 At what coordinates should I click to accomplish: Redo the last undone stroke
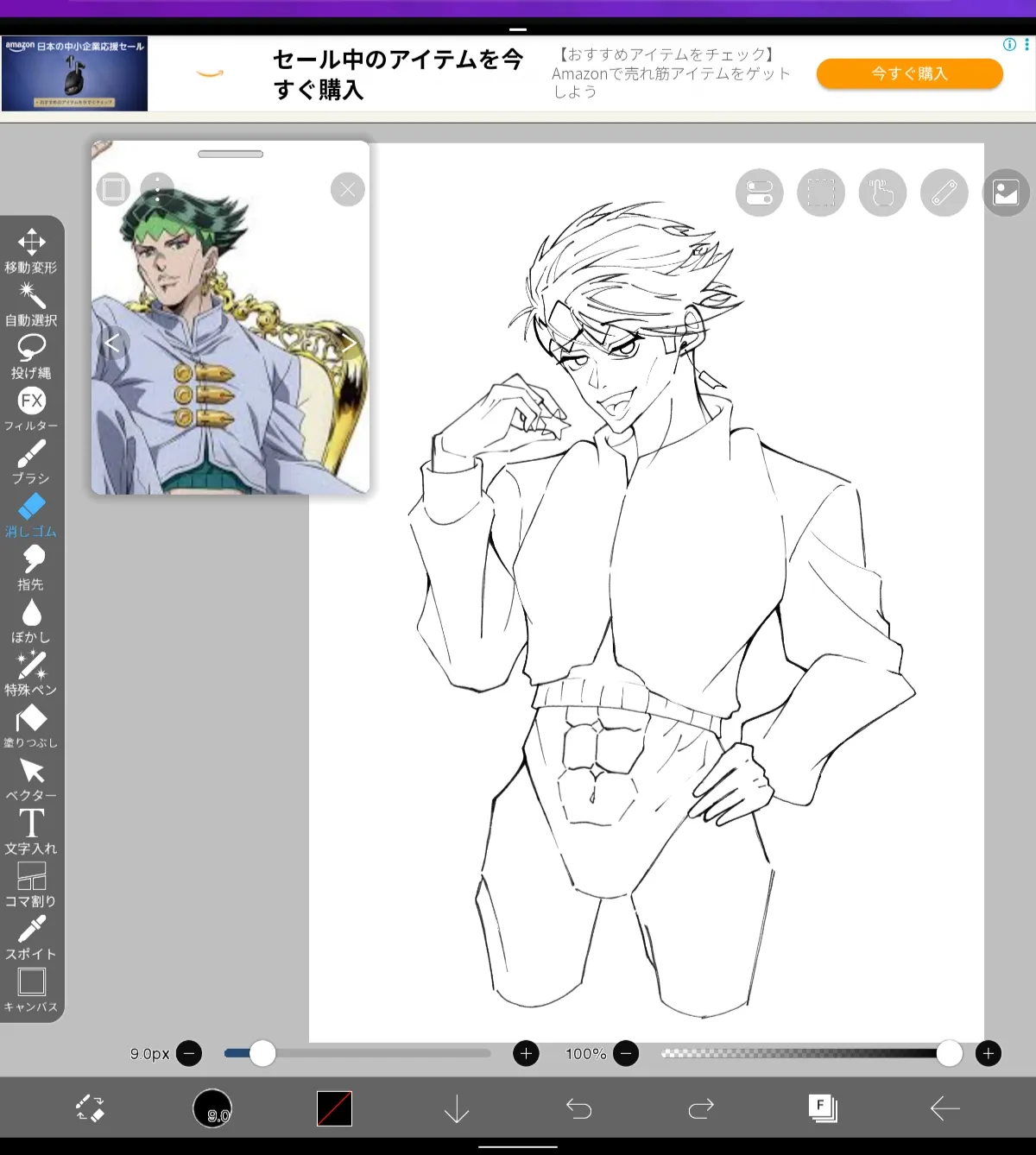tap(701, 1108)
